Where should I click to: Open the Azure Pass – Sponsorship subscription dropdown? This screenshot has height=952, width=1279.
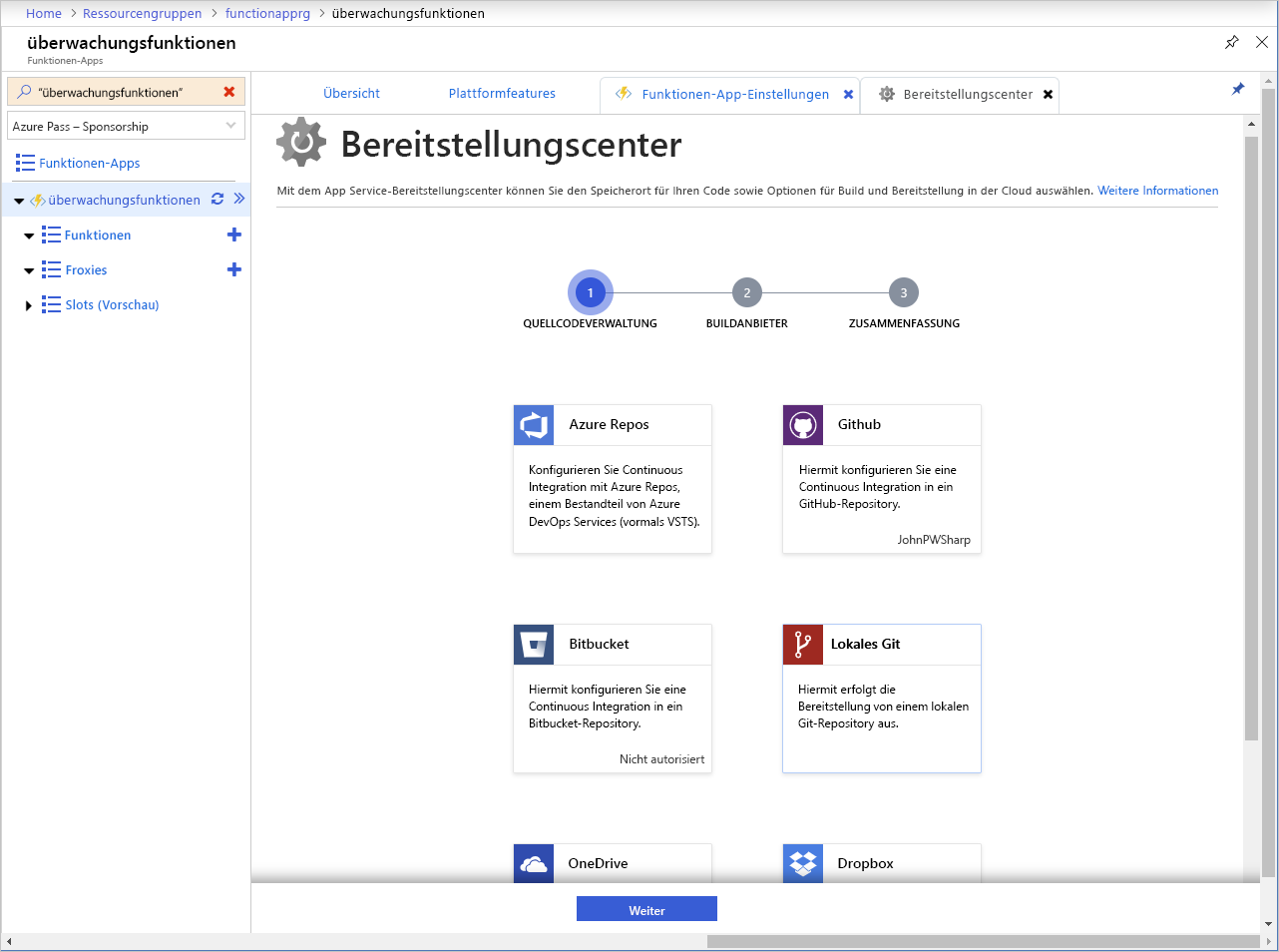[127, 126]
